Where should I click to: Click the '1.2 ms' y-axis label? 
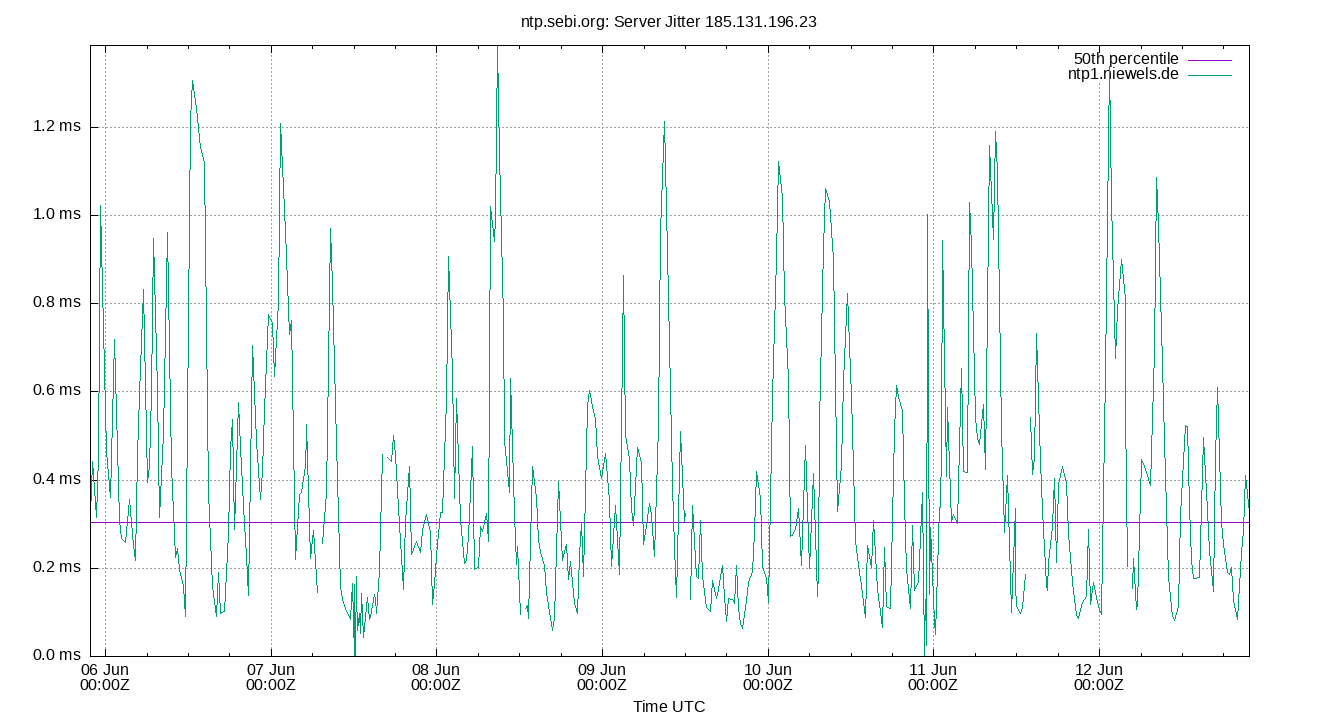coord(57,127)
